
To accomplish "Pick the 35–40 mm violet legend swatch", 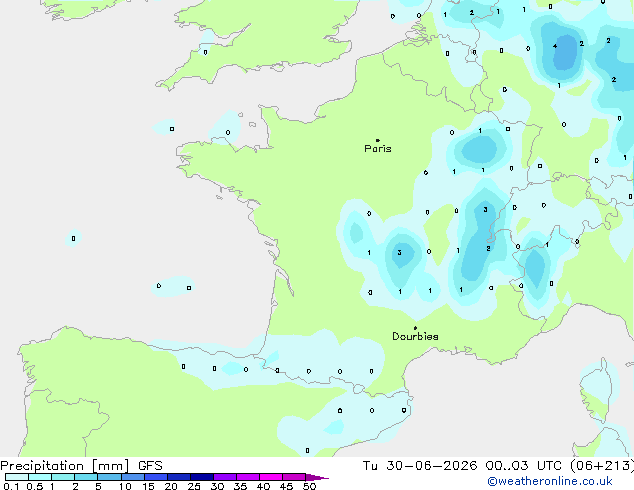I will click(x=248, y=477).
